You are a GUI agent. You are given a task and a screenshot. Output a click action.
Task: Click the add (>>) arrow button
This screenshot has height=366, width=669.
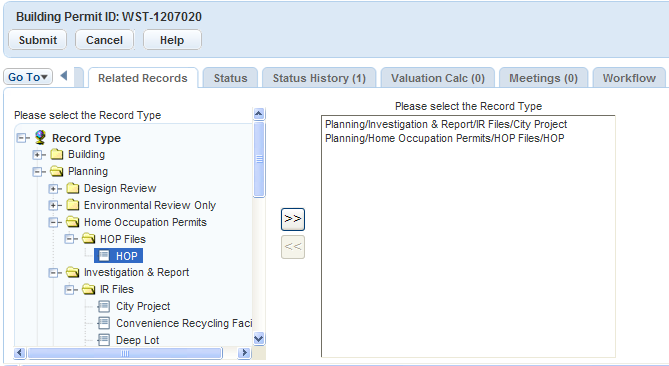point(293,219)
